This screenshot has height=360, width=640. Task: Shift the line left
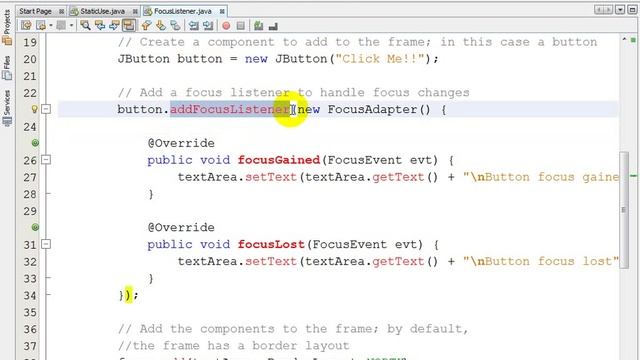click(193, 26)
